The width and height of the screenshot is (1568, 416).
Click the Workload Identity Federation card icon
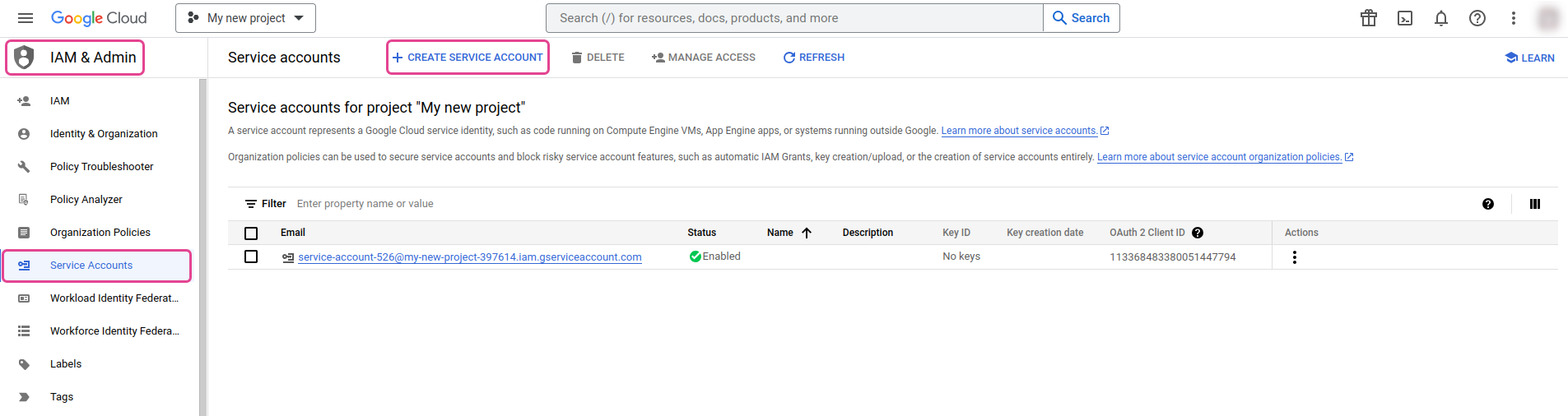[x=24, y=298]
